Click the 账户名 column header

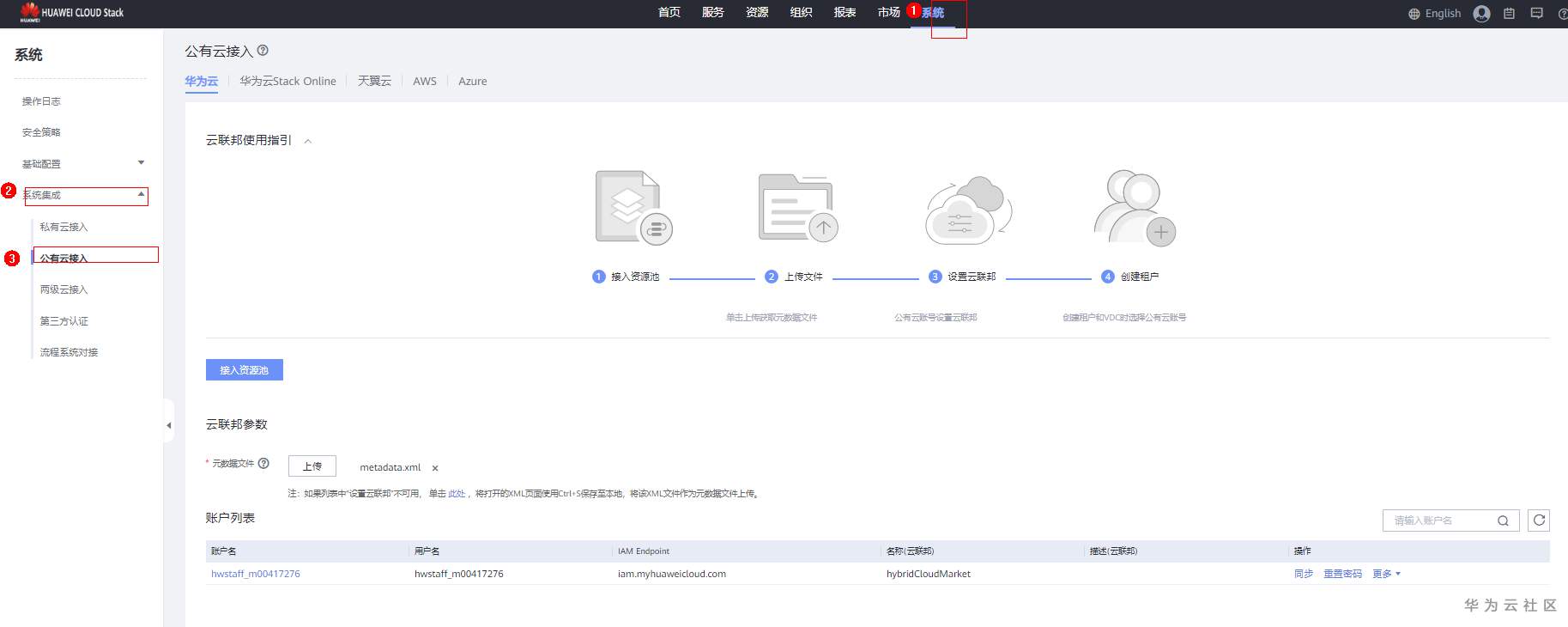coord(224,551)
